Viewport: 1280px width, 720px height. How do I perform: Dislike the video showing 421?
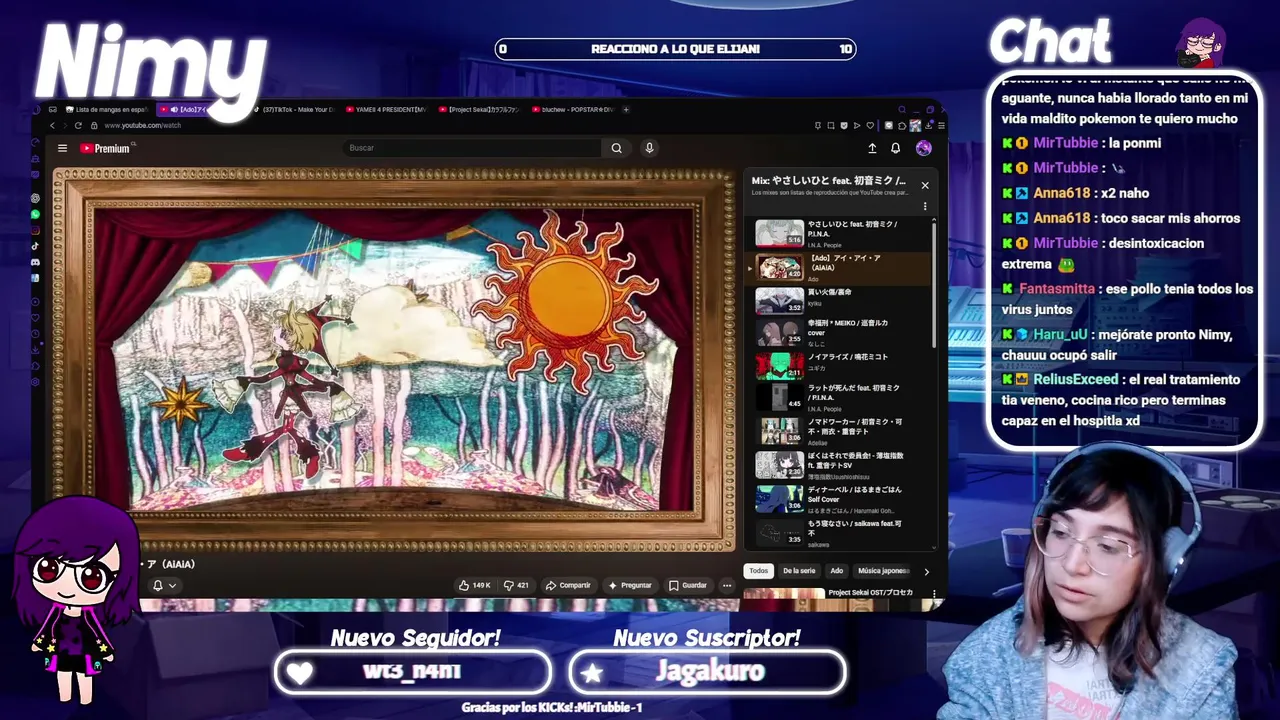coord(516,585)
